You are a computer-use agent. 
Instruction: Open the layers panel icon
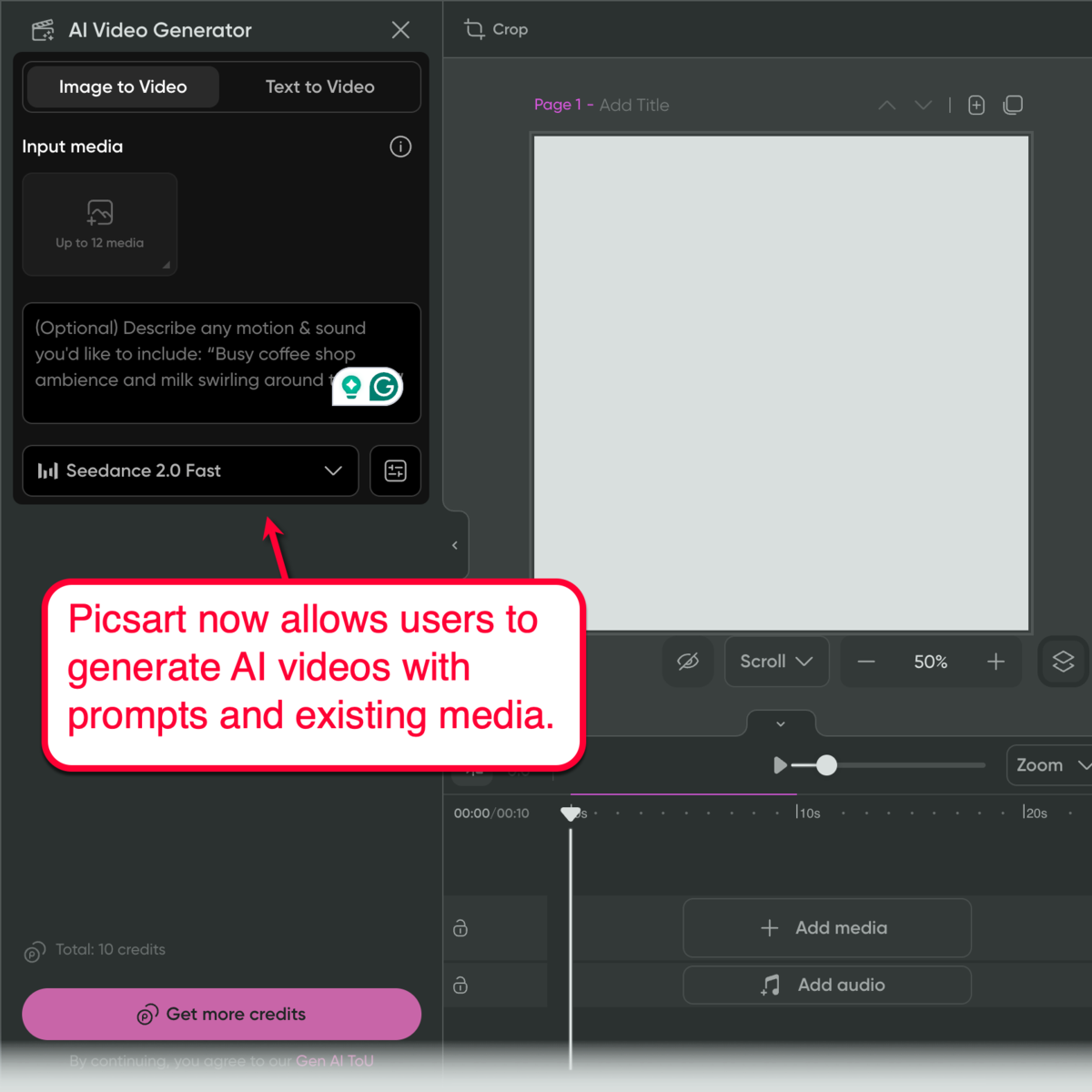pyautogui.click(x=1064, y=662)
